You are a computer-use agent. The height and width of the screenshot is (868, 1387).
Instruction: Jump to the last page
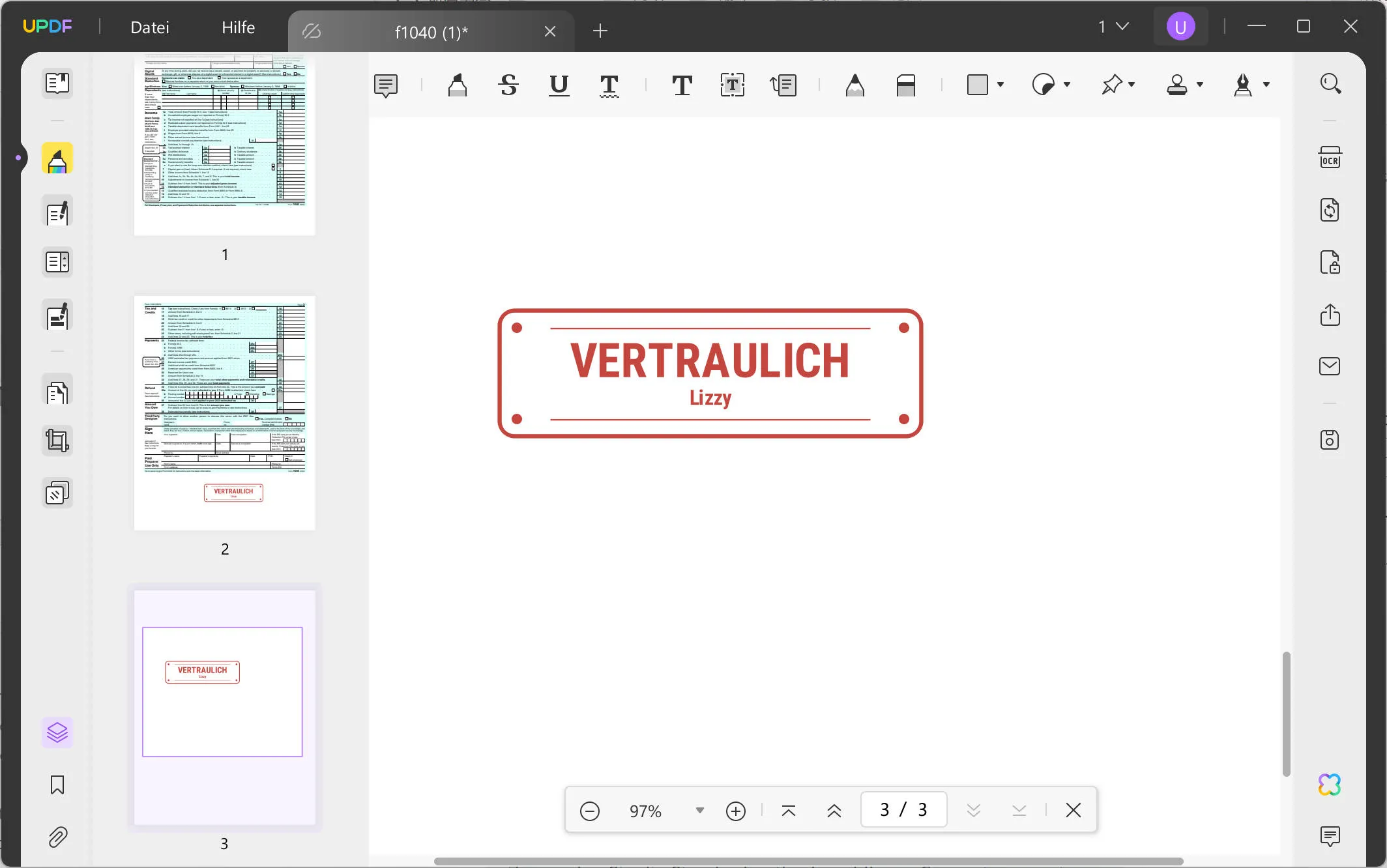point(1019,811)
